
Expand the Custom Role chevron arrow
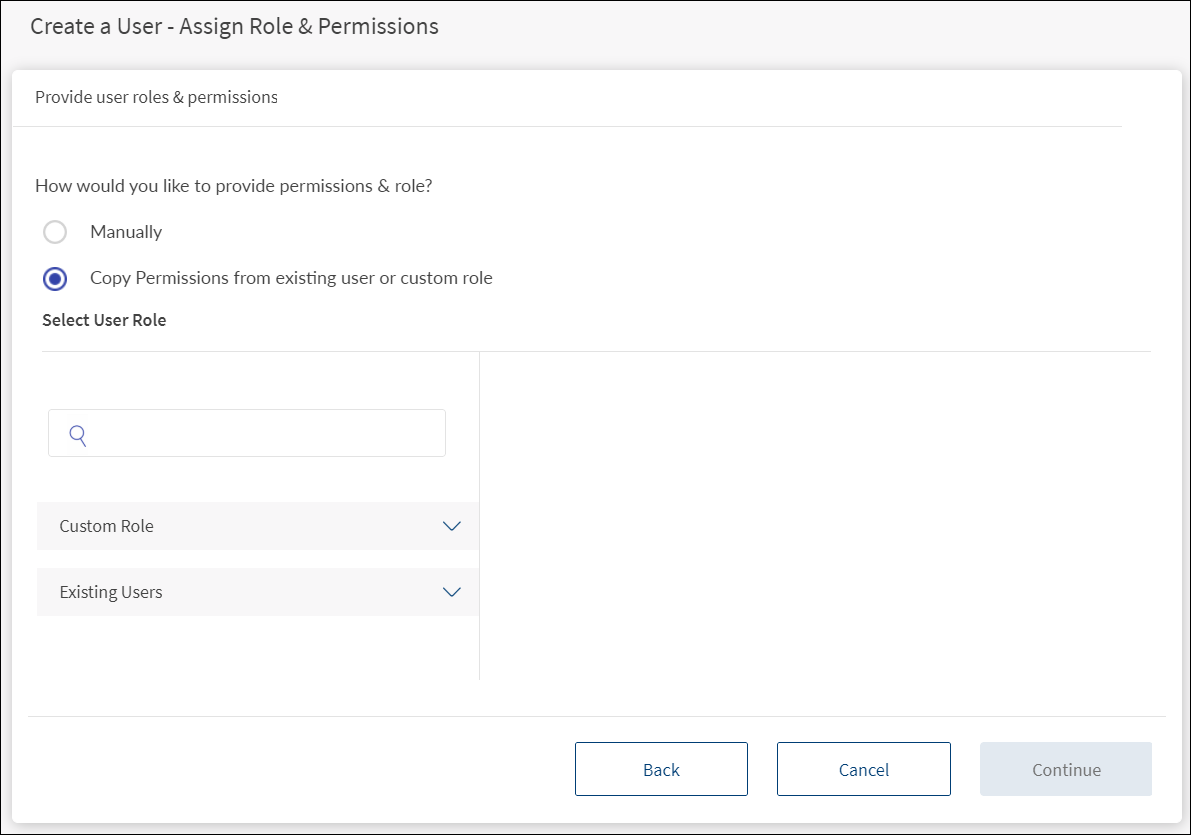(x=452, y=526)
